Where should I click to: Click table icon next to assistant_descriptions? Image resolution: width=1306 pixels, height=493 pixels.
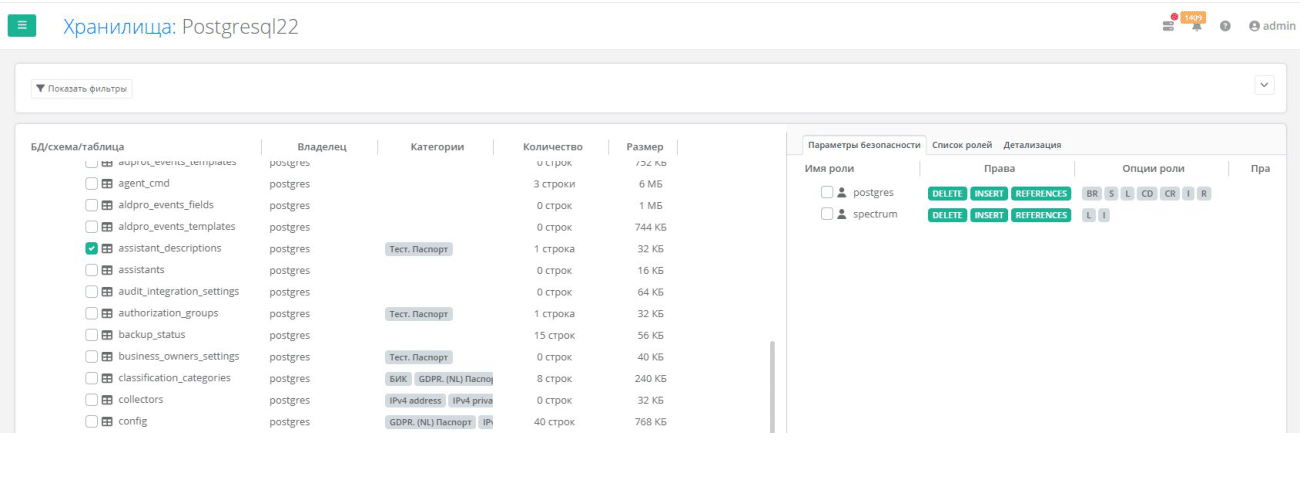(x=107, y=248)
